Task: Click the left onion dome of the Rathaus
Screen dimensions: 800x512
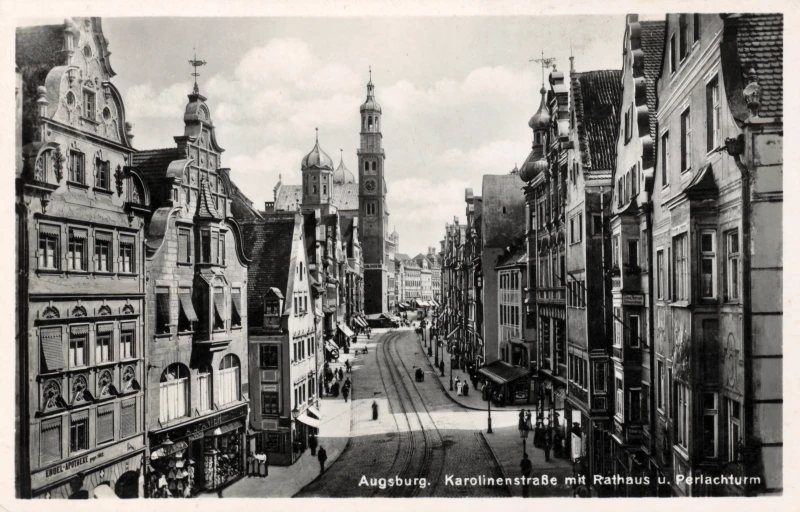Action: tap(317, 157)
